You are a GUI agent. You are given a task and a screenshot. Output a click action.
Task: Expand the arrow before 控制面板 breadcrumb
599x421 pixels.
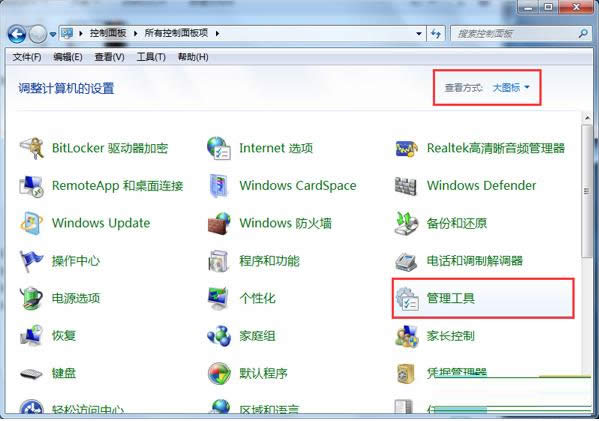81,34
